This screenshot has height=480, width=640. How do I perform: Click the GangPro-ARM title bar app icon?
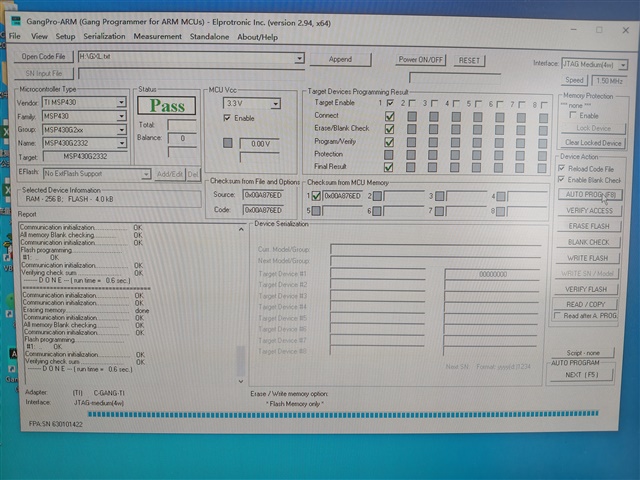[16, 21]
